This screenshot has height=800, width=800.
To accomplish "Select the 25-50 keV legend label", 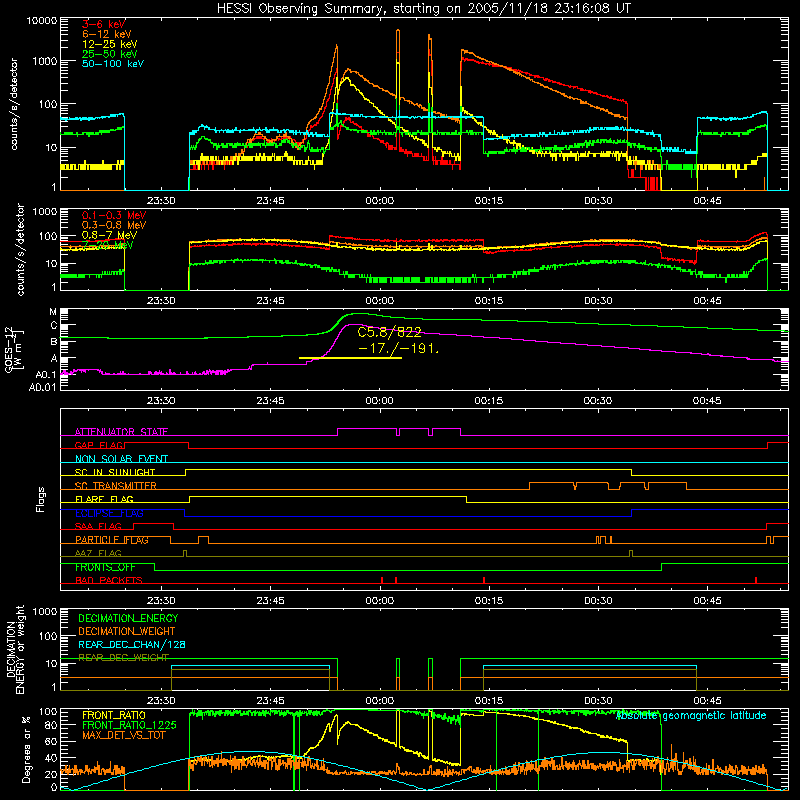I will pyautogui.click(x=110, y=54).
